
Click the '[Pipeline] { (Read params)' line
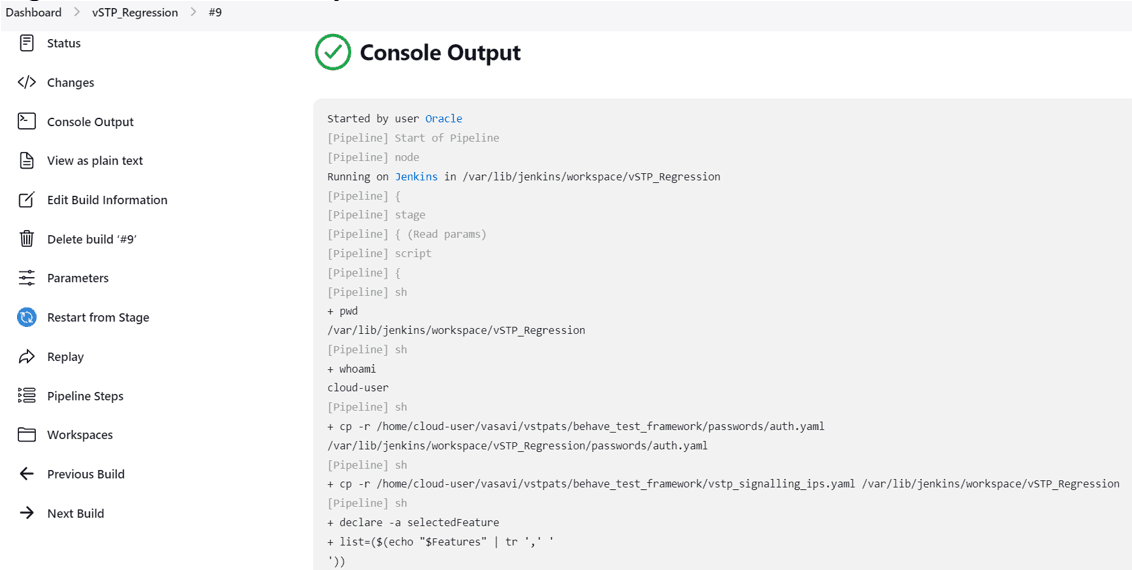click(x=408, y=234)
